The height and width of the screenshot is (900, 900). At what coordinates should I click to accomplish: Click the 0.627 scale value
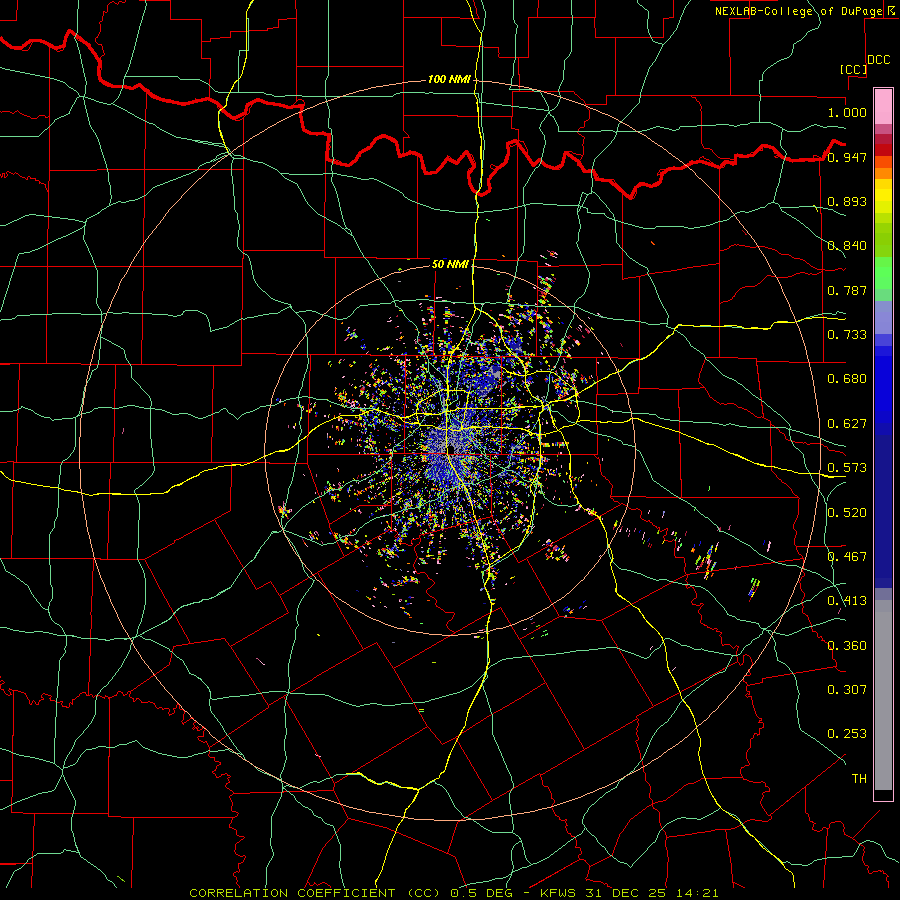pos(847,424)
